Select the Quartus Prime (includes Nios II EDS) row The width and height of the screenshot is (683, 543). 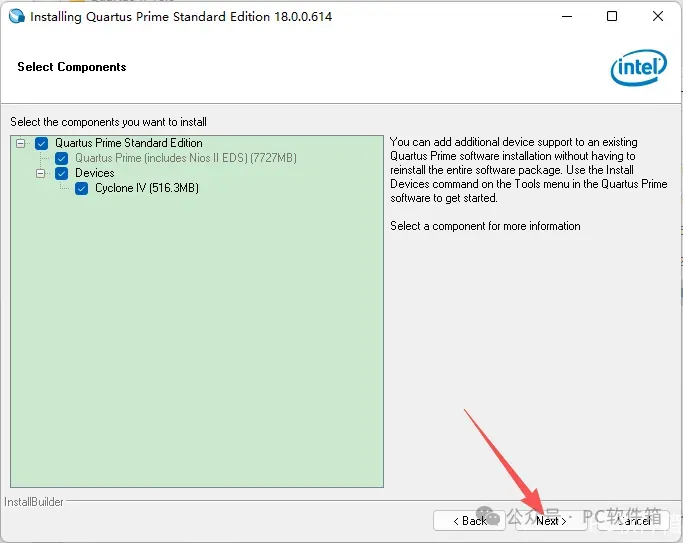[186, 158]
